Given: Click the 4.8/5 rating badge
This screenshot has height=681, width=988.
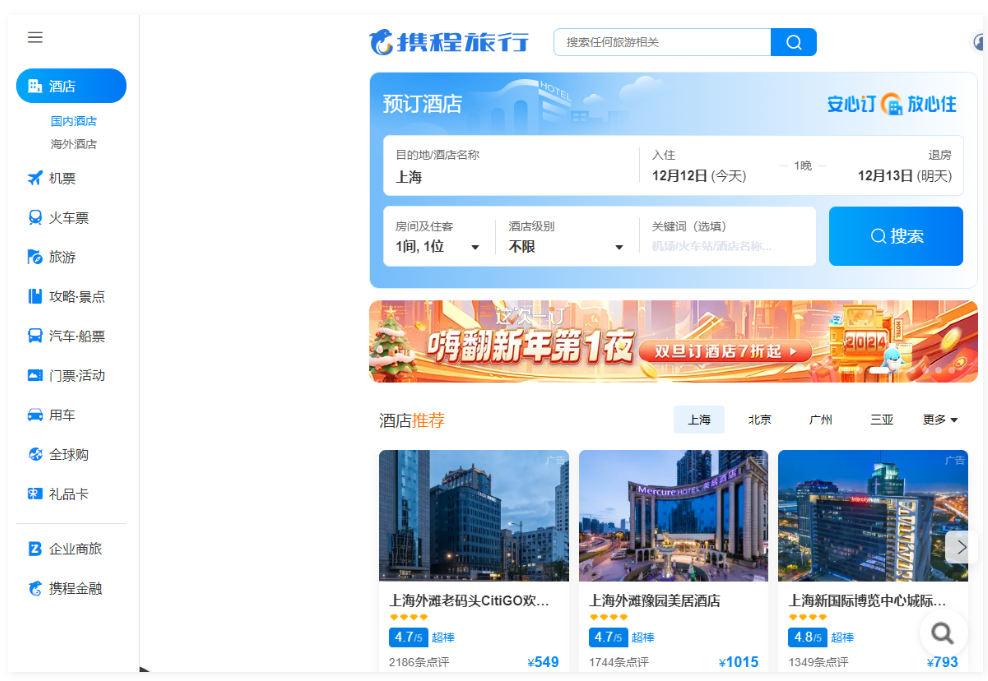Looking at the screenshot, I should pyautogui.click(x=807, y=638).
